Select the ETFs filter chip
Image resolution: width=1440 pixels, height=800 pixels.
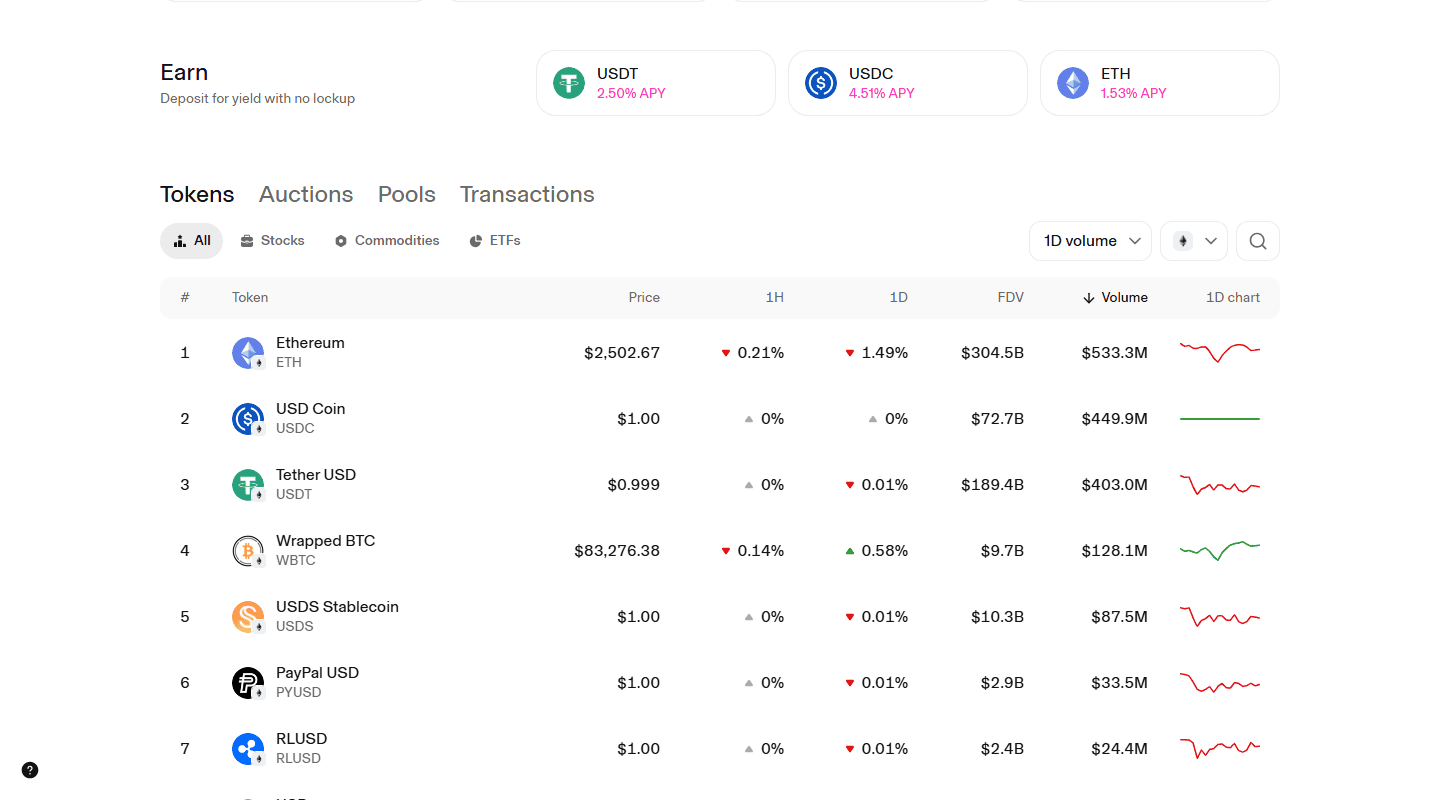pyautogui.click(x=495, y=241)
